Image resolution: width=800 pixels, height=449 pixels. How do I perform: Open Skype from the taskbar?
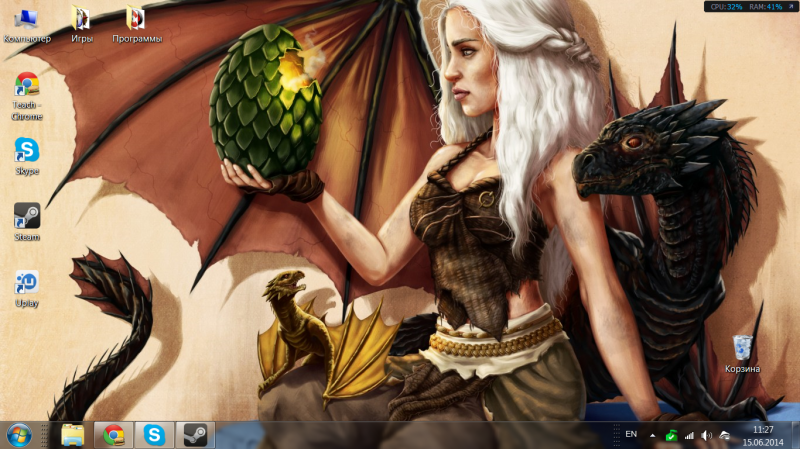(154, 435)
